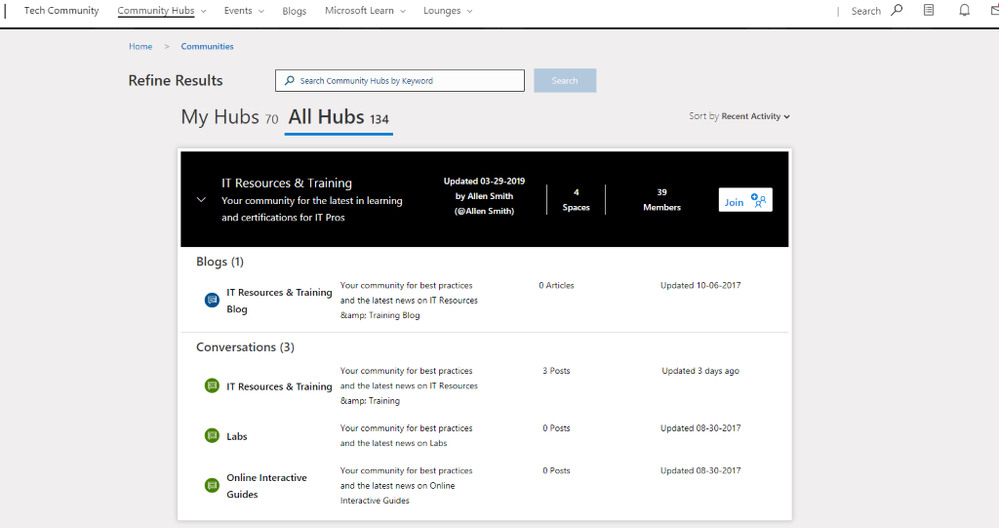Click the 'Conversations (3)' section heading

(245, 347)
